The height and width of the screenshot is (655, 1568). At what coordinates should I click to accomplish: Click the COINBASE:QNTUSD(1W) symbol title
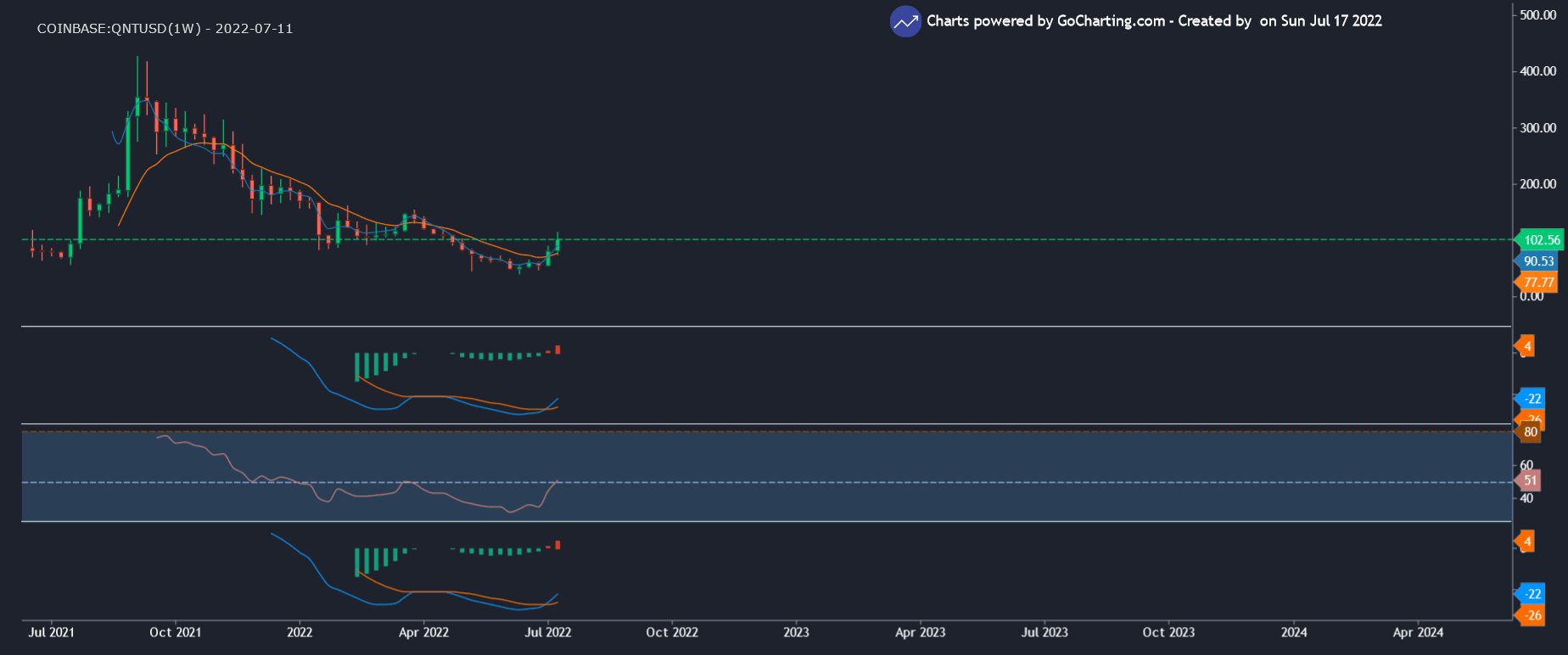click(120, 29)
